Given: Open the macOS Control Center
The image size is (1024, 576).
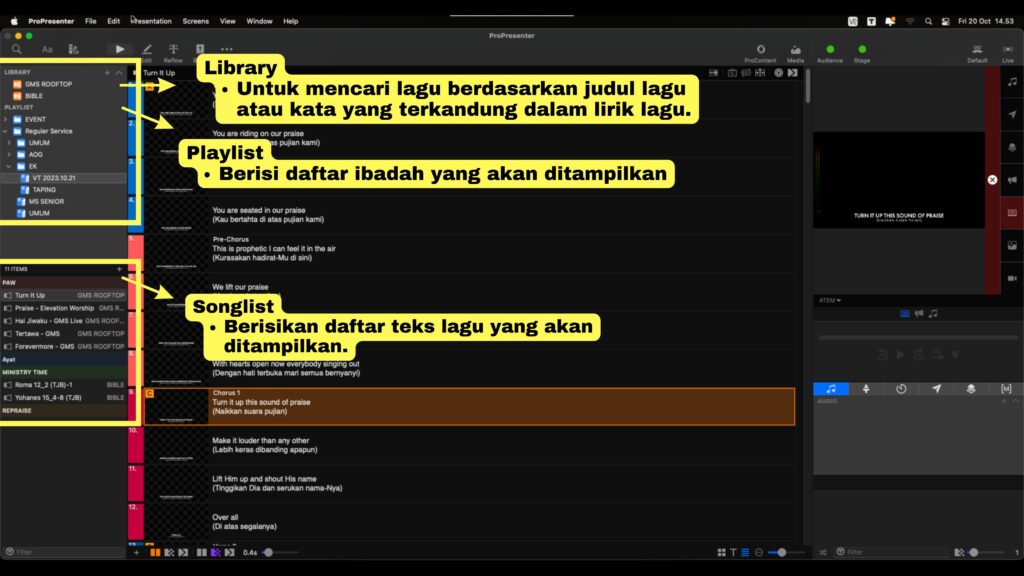Looking at the screenshot, I should (945, 22).
